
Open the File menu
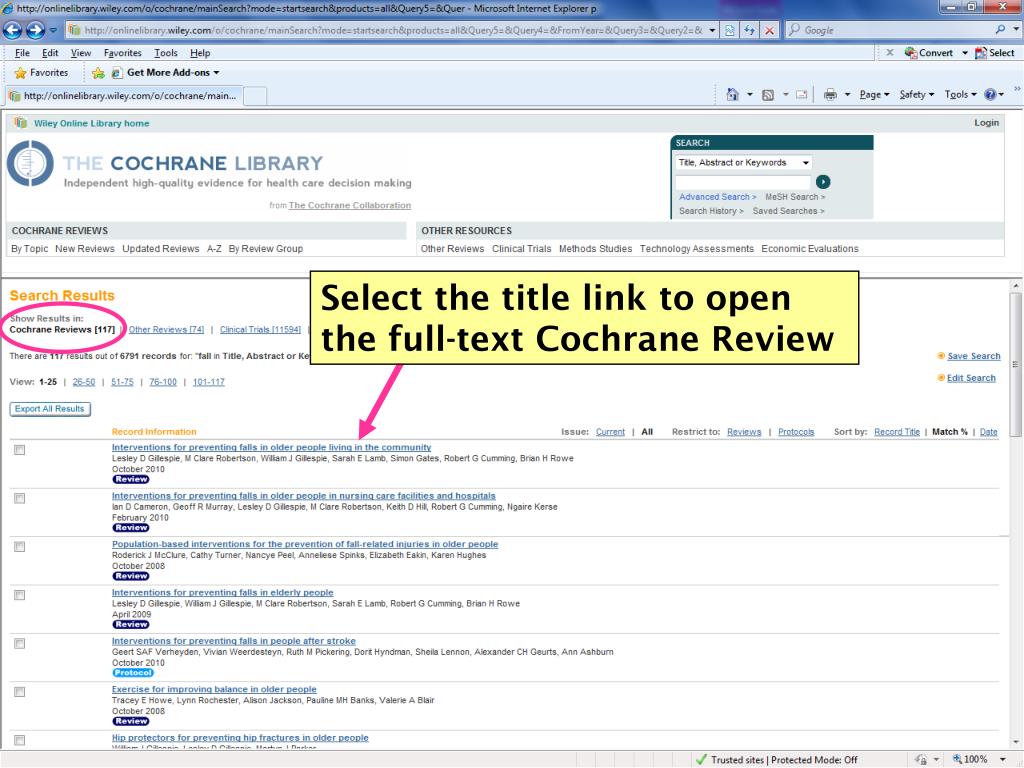tap(22, 53)
